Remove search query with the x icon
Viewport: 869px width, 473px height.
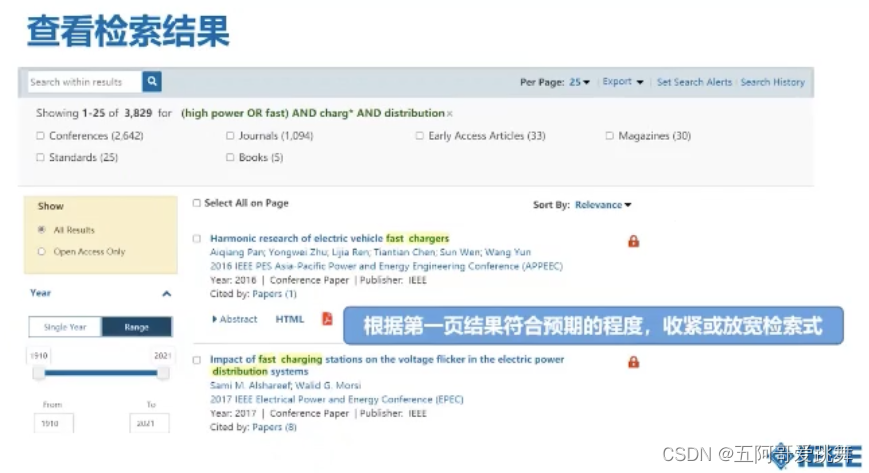(x=449, y=114)
